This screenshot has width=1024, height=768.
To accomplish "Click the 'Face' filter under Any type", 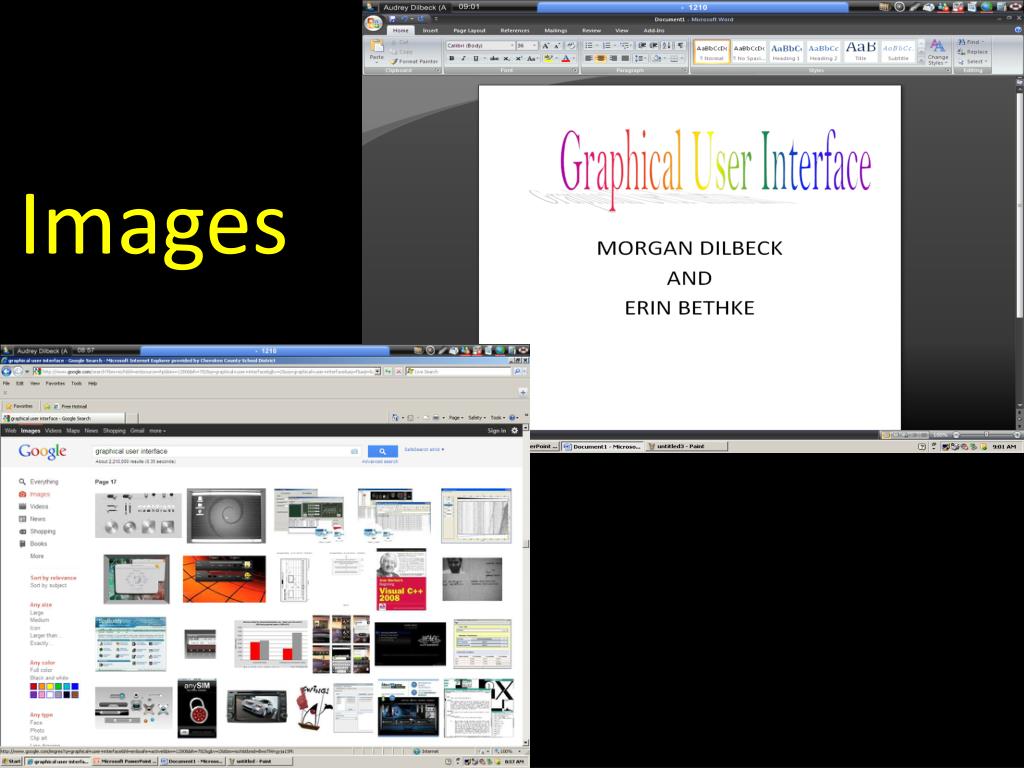I will pos(36,723).
